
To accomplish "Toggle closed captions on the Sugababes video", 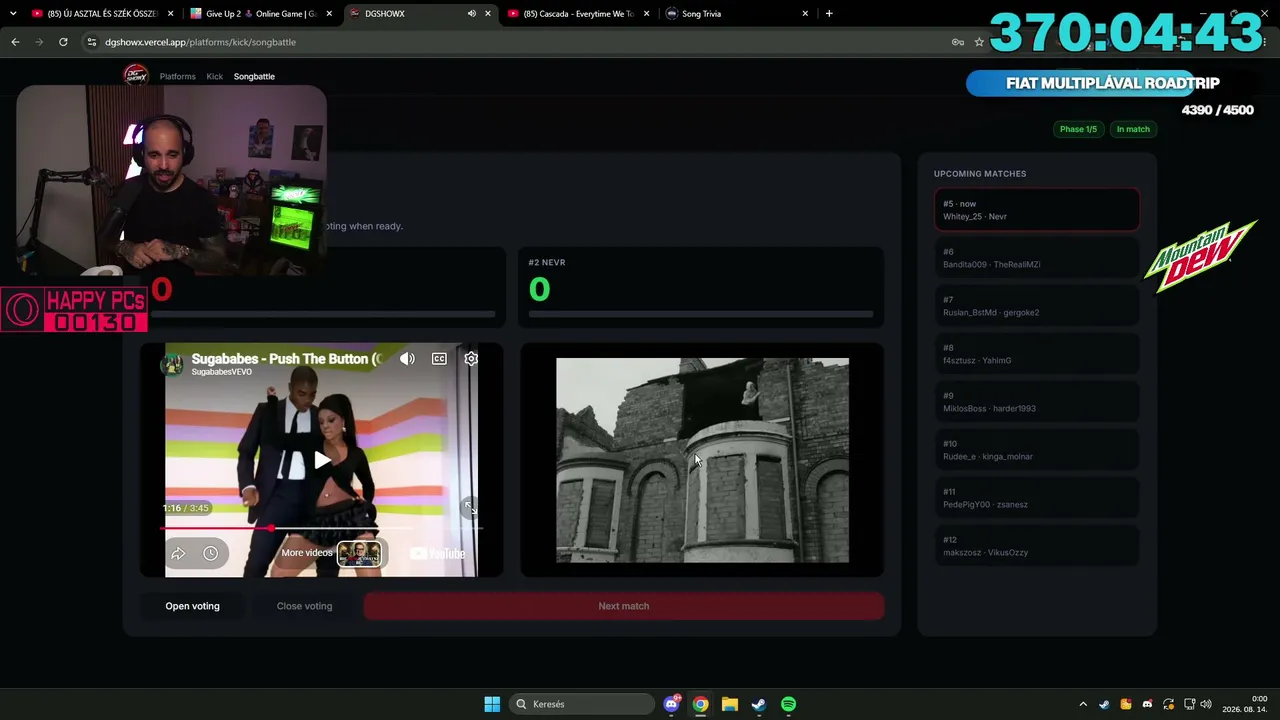I will (x=439, y=358).
